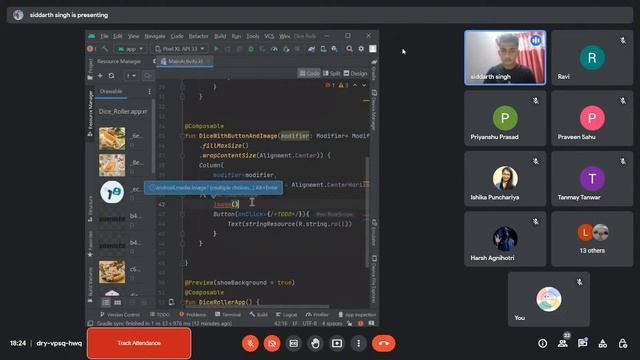The height and width of the screenshot is (360, 640).
Task: Show the participants people panel
Action: [x=562, y=343]
